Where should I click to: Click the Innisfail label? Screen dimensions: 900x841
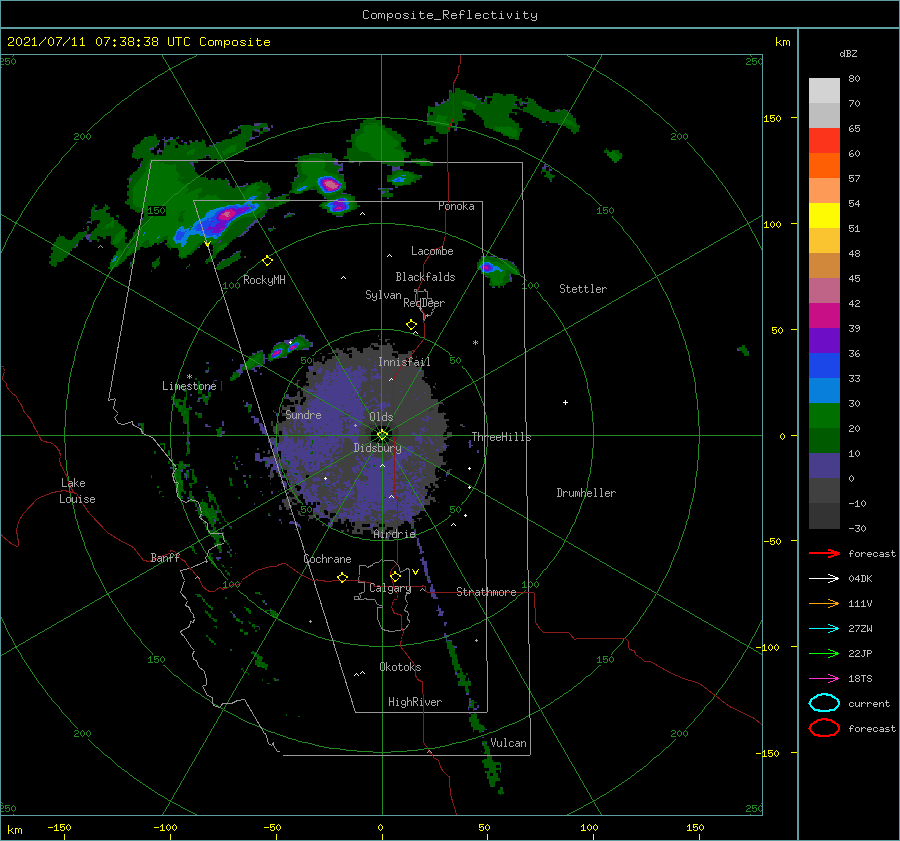(x=404, y=362)
